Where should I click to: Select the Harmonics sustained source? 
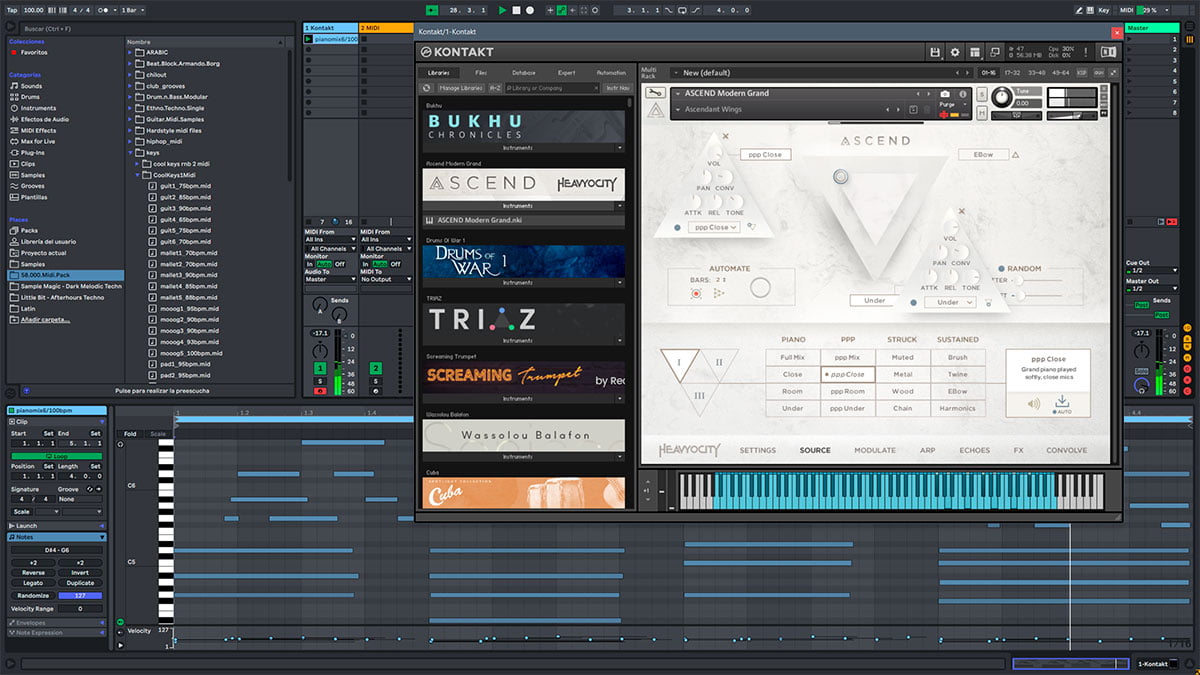tap(958, 408)
